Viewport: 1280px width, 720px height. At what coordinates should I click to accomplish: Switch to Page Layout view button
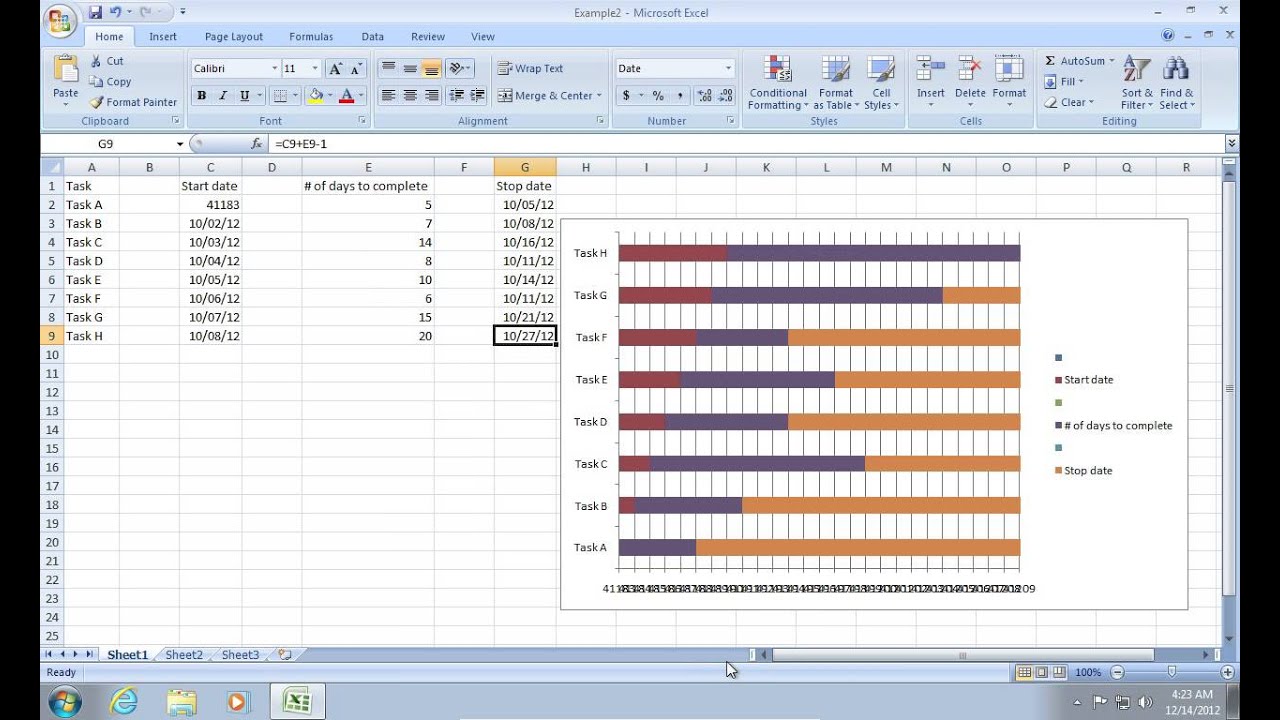click(x=1041, y=673)
